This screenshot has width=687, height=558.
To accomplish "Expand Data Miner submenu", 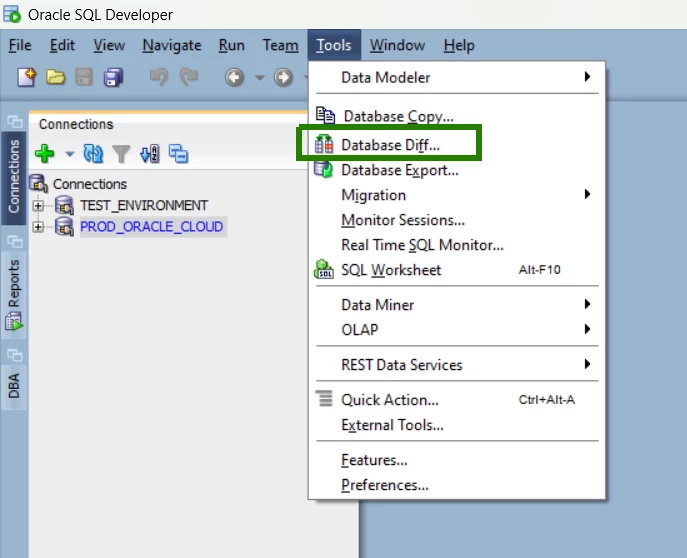I will click(457, 305).
